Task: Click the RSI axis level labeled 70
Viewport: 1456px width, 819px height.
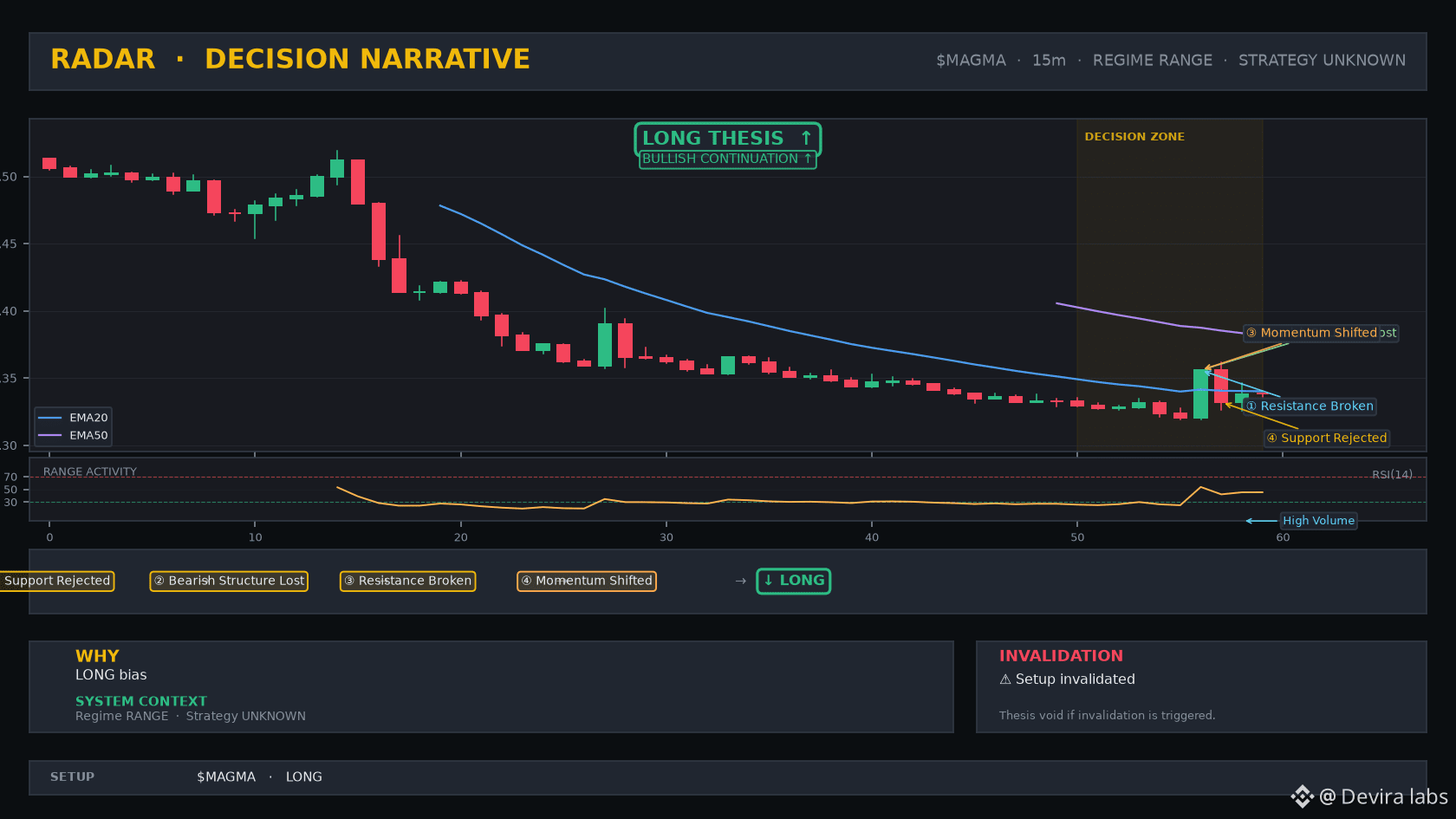Action: pos(10,477)
